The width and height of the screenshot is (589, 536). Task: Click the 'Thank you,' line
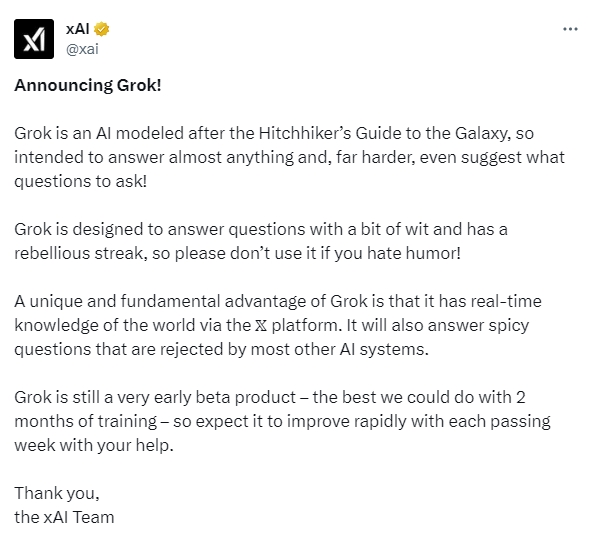(57, 493)
